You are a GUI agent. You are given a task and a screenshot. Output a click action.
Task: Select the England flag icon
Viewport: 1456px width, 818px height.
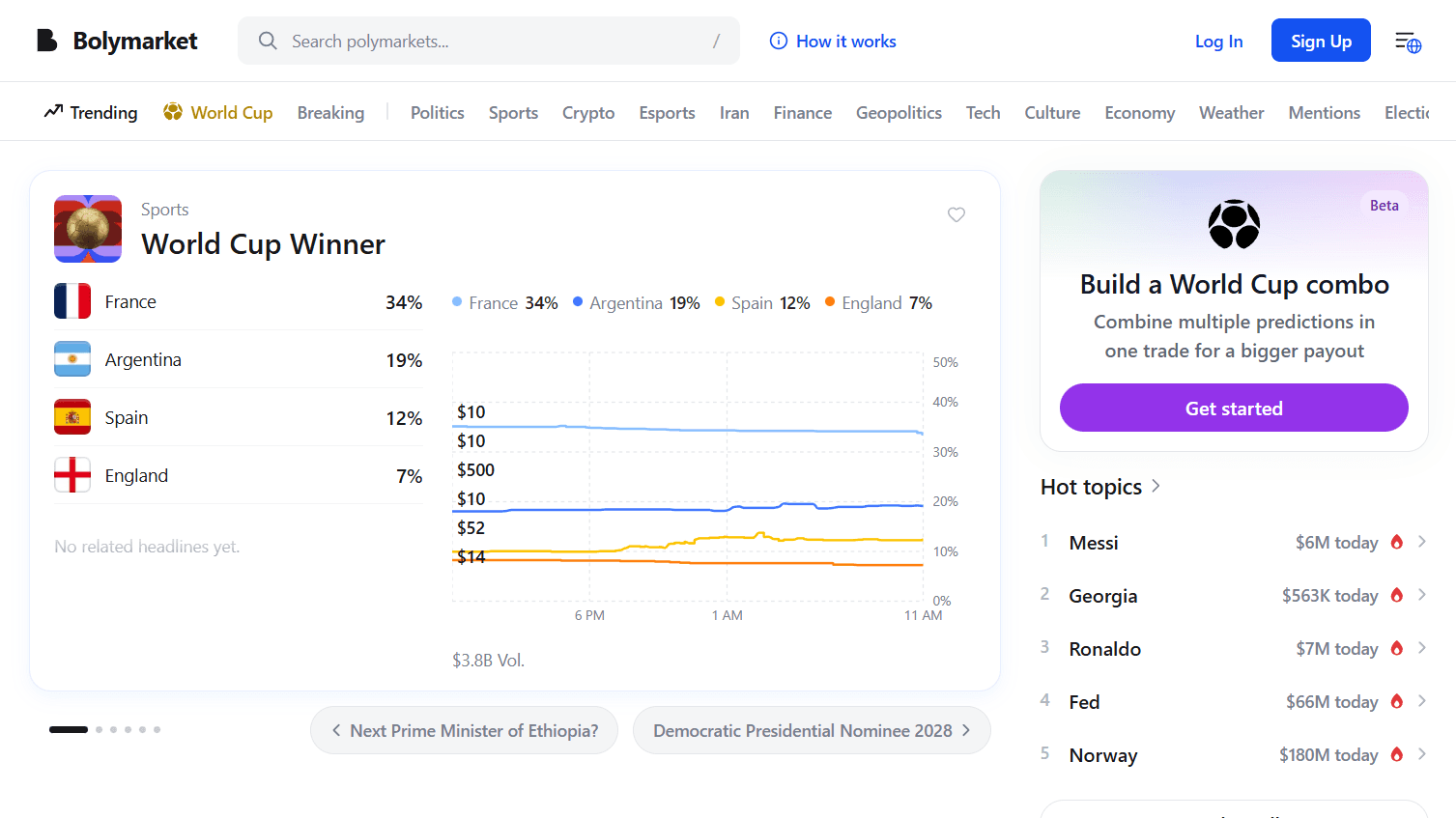click(72, 475)
